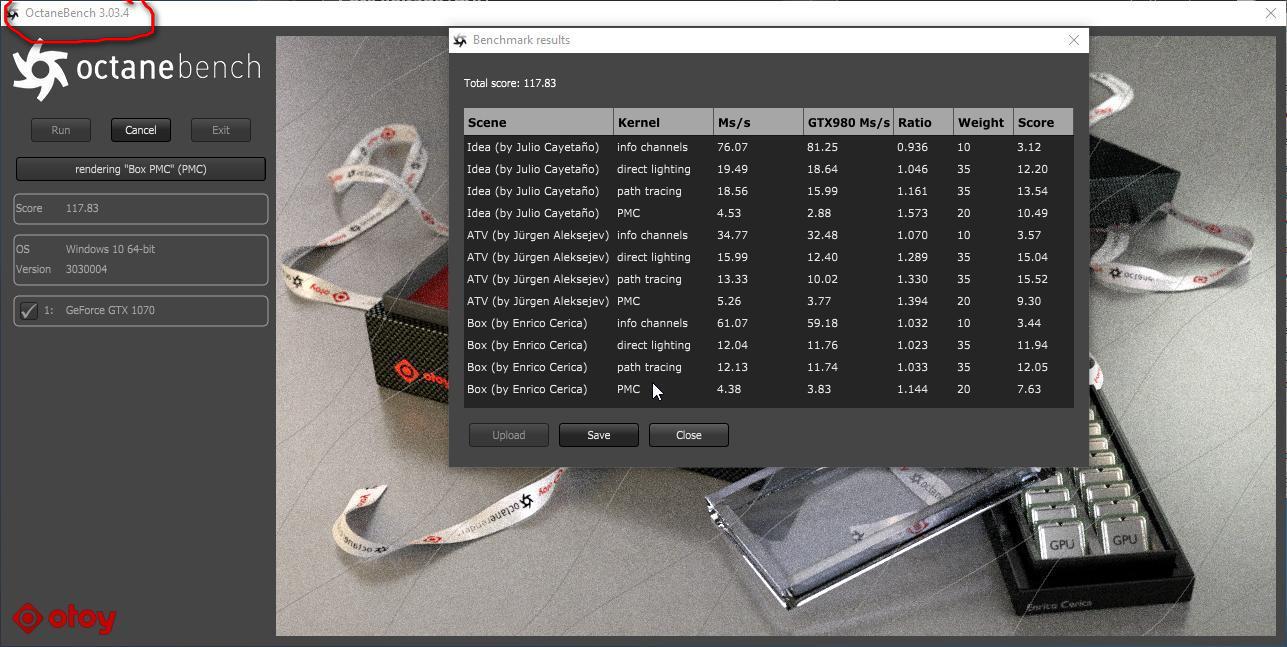Click the otoy logo
Screen dimensions: 1287x647
coord(65,619)
